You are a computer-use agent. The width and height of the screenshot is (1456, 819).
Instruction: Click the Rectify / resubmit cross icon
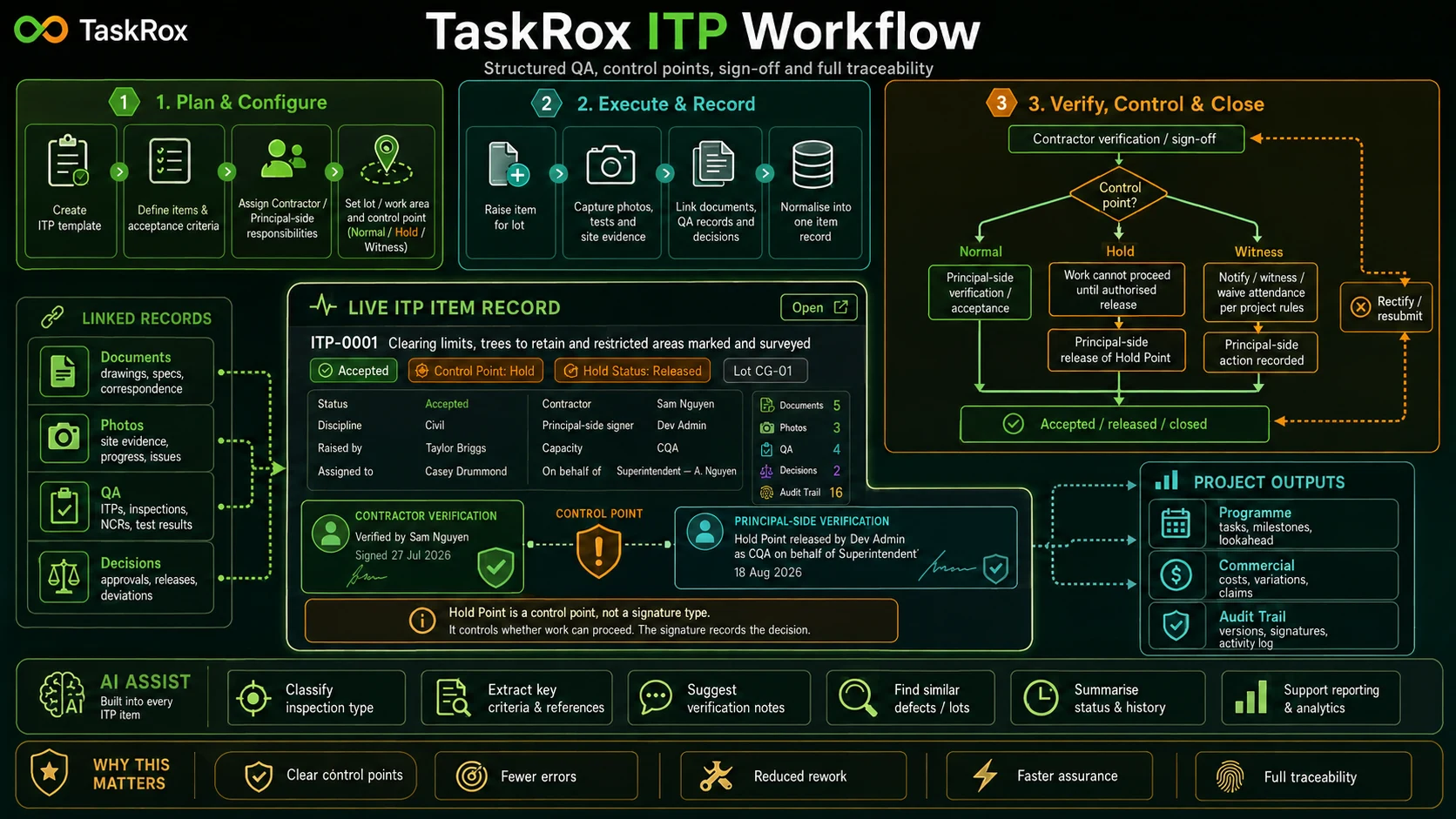1360,306
